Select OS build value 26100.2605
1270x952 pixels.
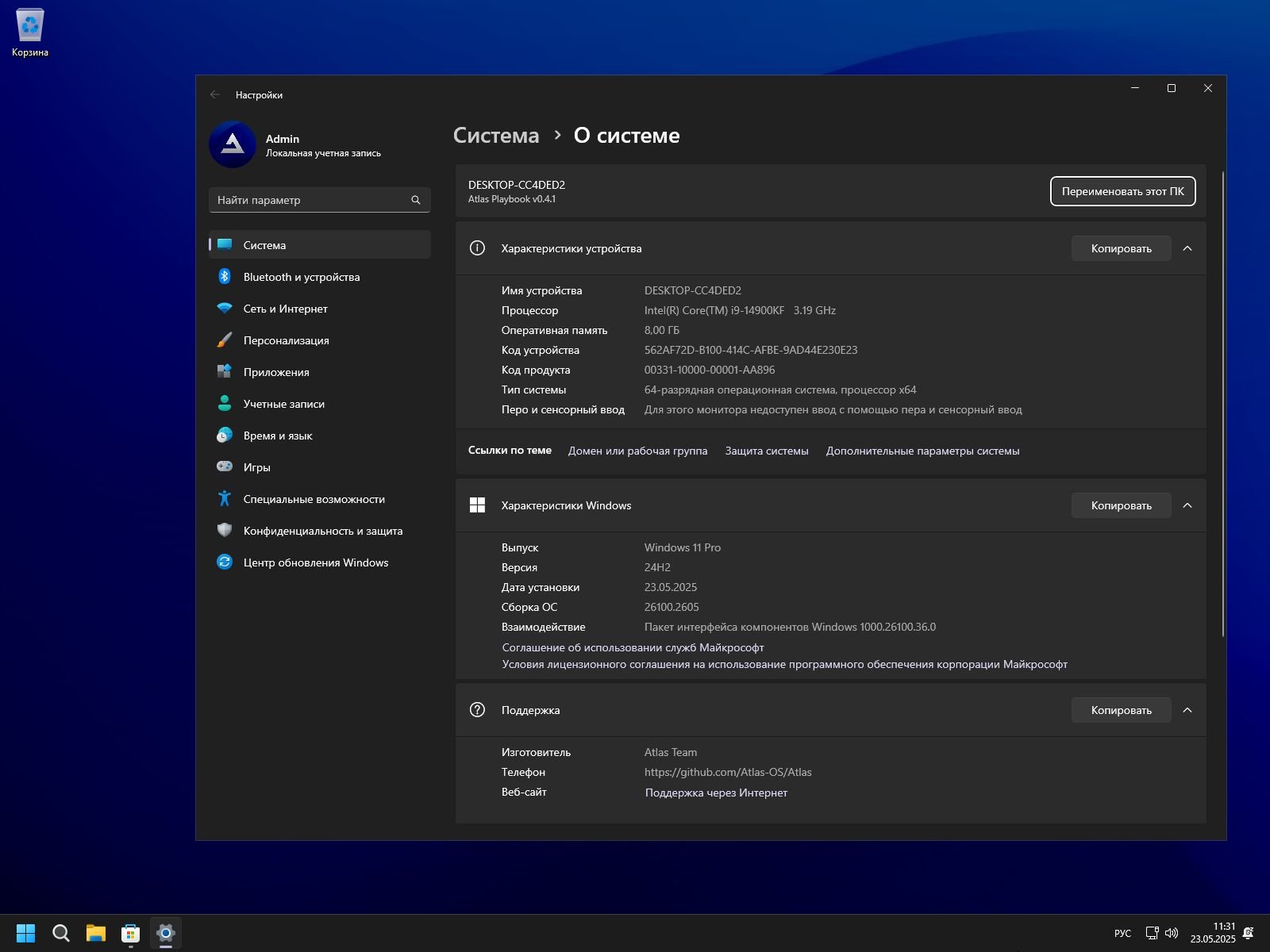pyautogui.click(x=672, y=607)
